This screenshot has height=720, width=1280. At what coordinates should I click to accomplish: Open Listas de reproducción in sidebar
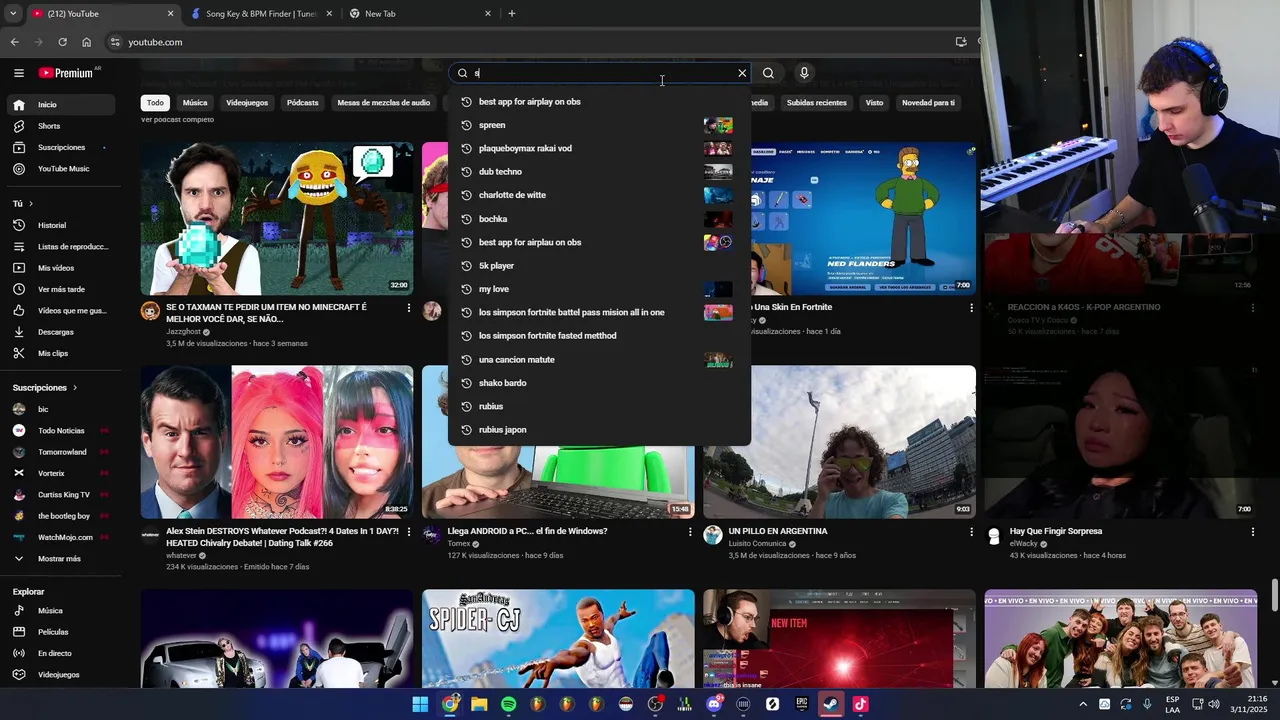point(59,247)
